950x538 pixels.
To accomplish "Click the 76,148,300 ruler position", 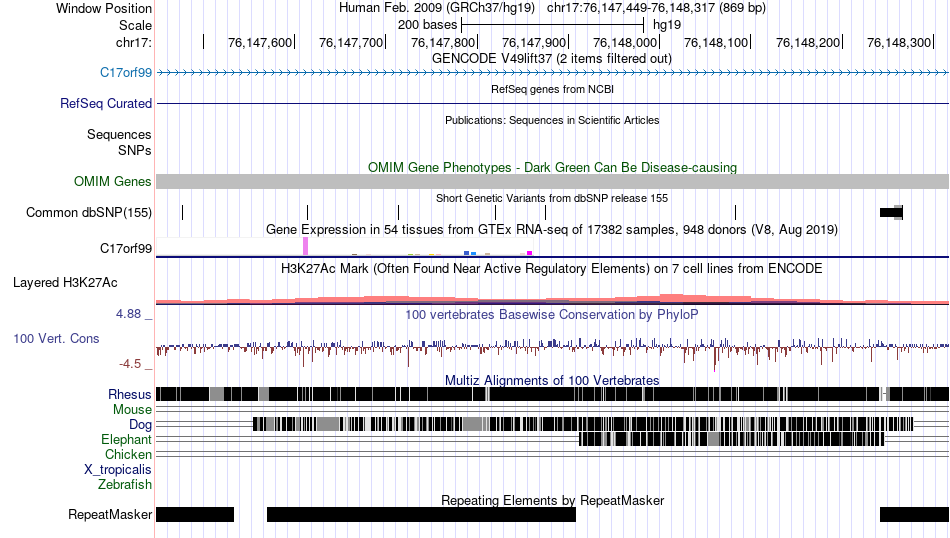I will (x=899, y=42).
